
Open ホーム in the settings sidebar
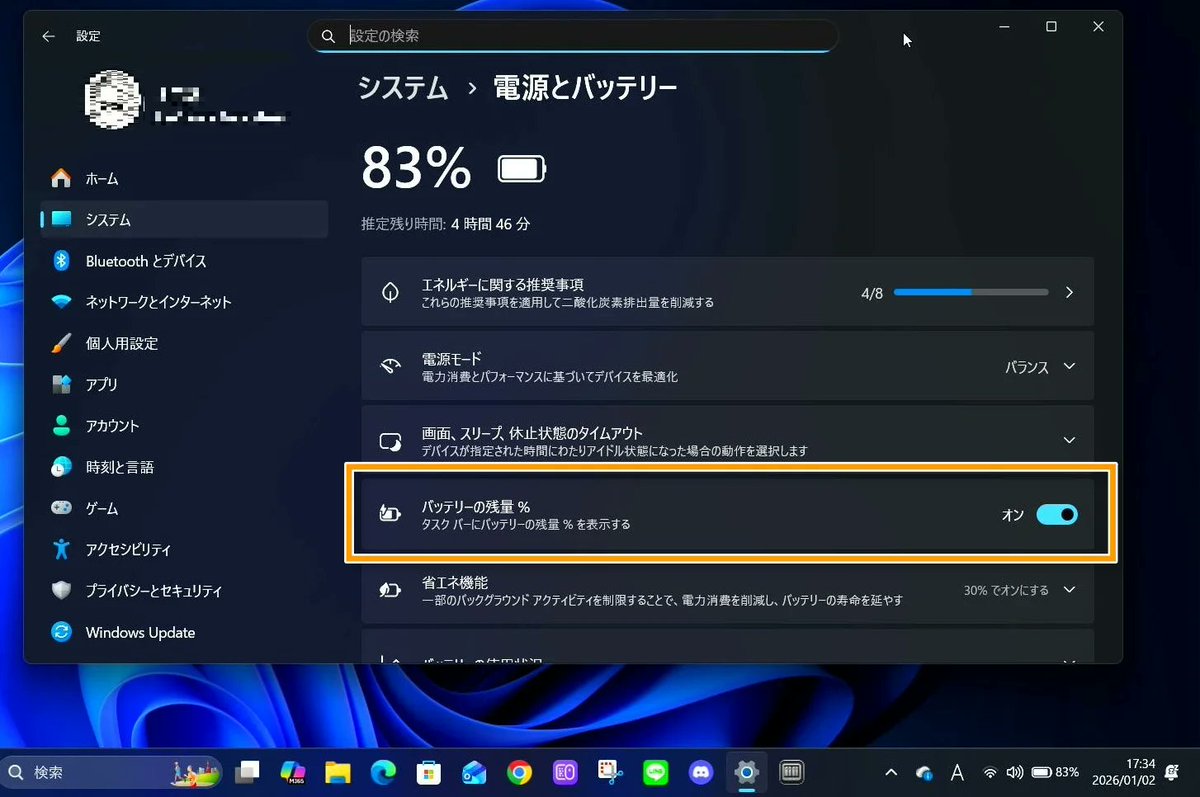(x=184, y=178)
